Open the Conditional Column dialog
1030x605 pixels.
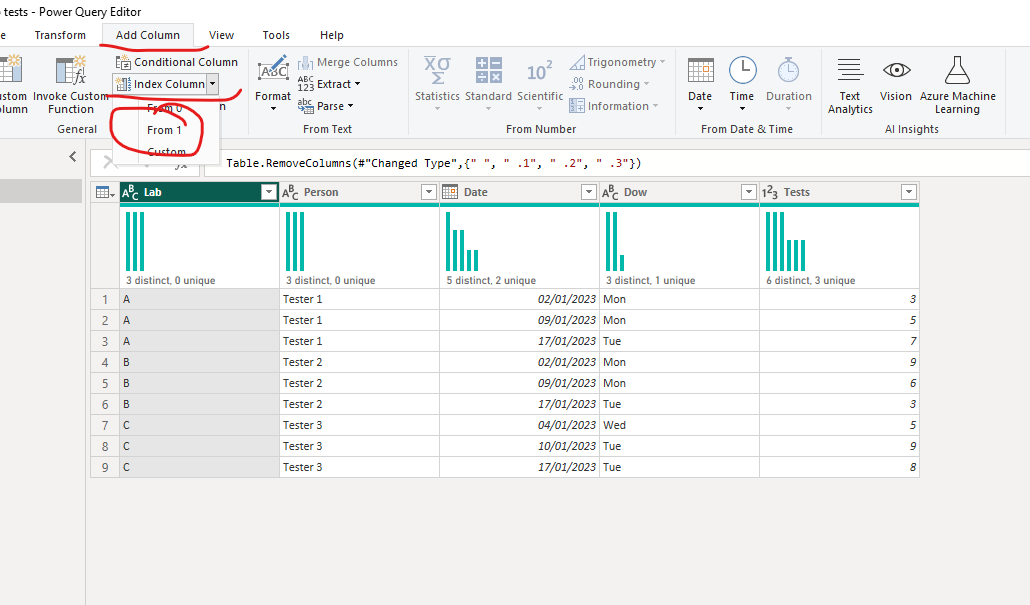pos(177,62)
